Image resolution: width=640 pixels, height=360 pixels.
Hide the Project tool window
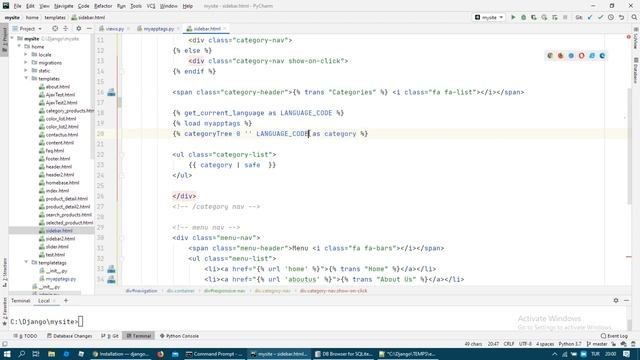[x=89, y=29]
